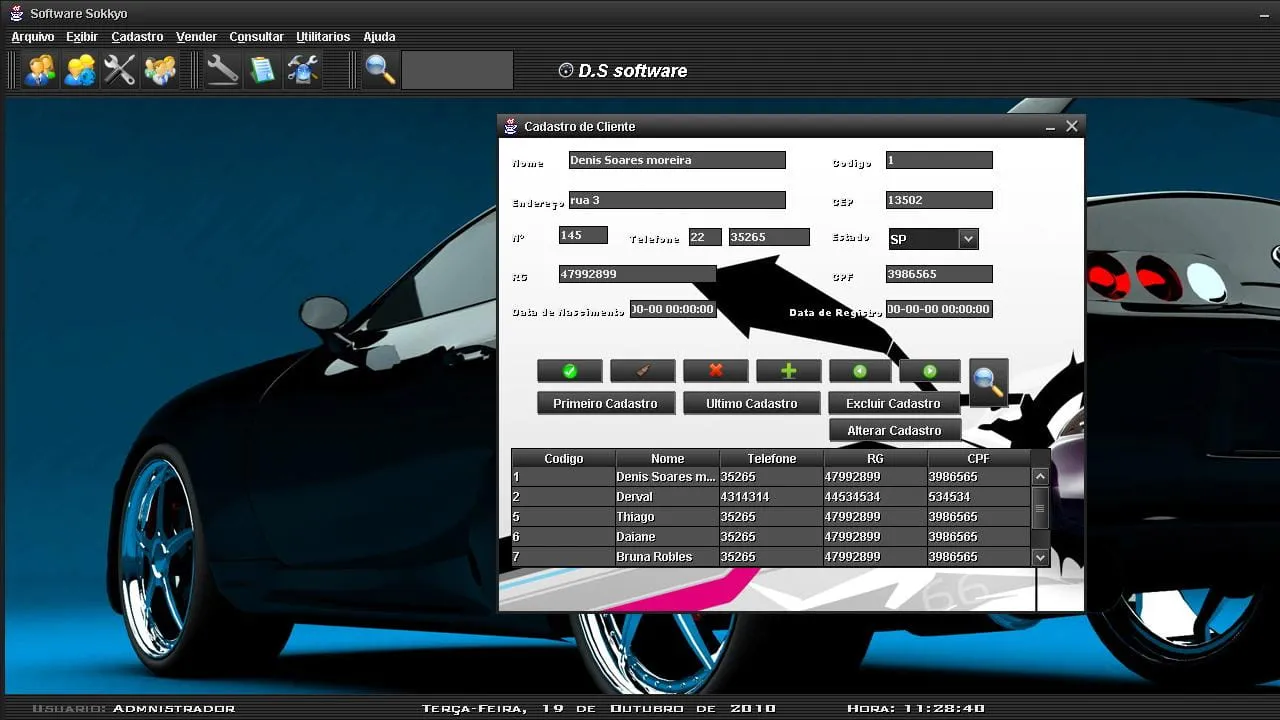Click the Excluir Cadastro button
This screenshot has width=1280, height=720.
tap(893, 403)
